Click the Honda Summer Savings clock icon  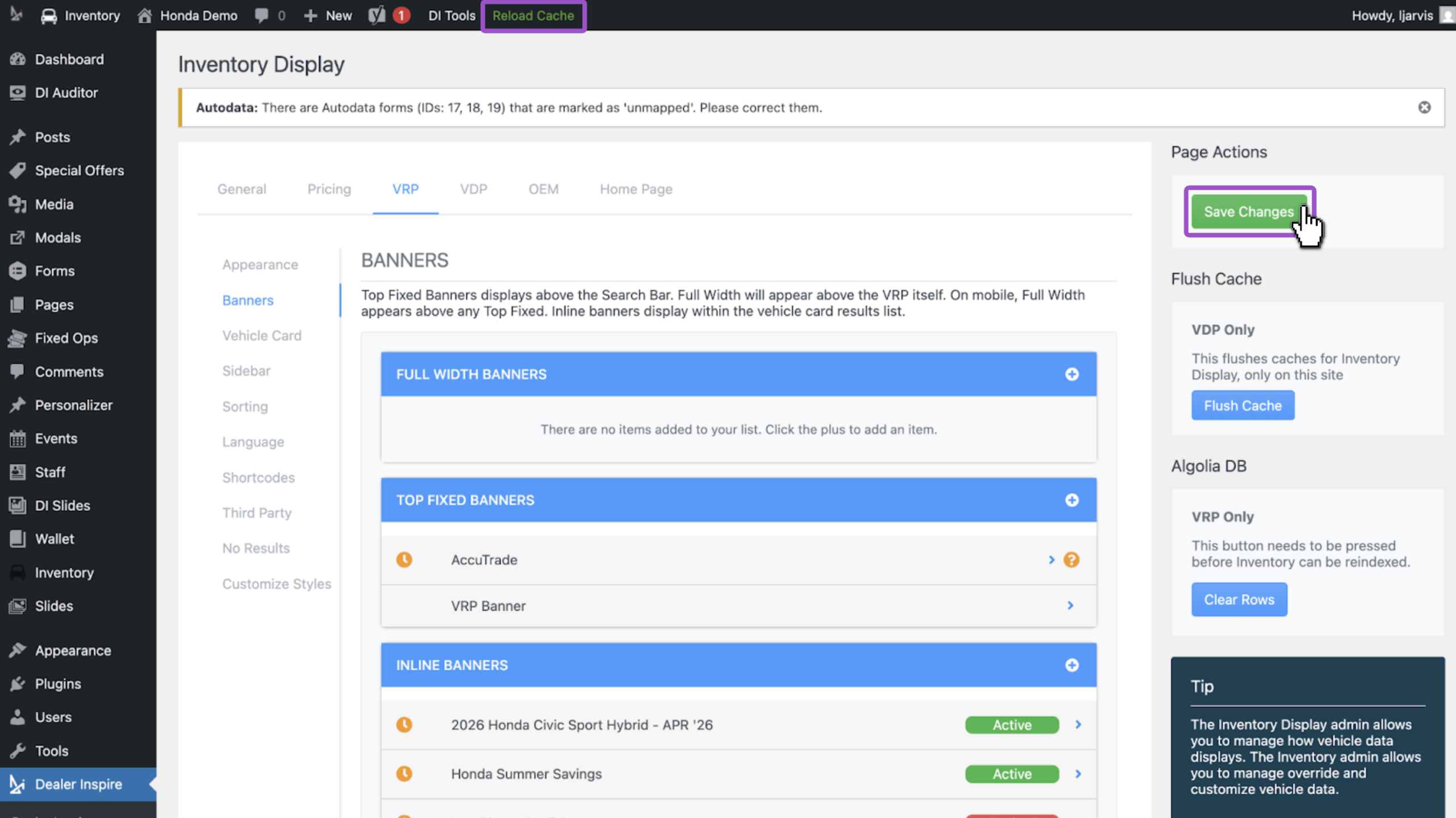coord(404,774)
